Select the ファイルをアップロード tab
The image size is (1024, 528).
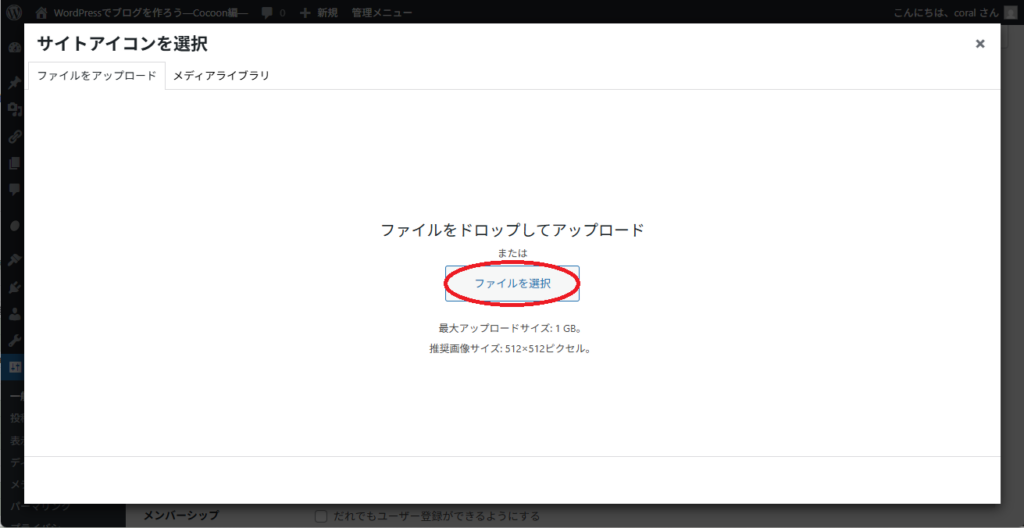coord(97,76)
